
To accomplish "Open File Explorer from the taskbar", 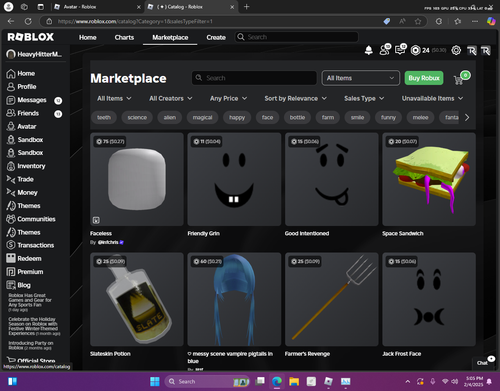I will pyautogui.click(x=294, y=381).
